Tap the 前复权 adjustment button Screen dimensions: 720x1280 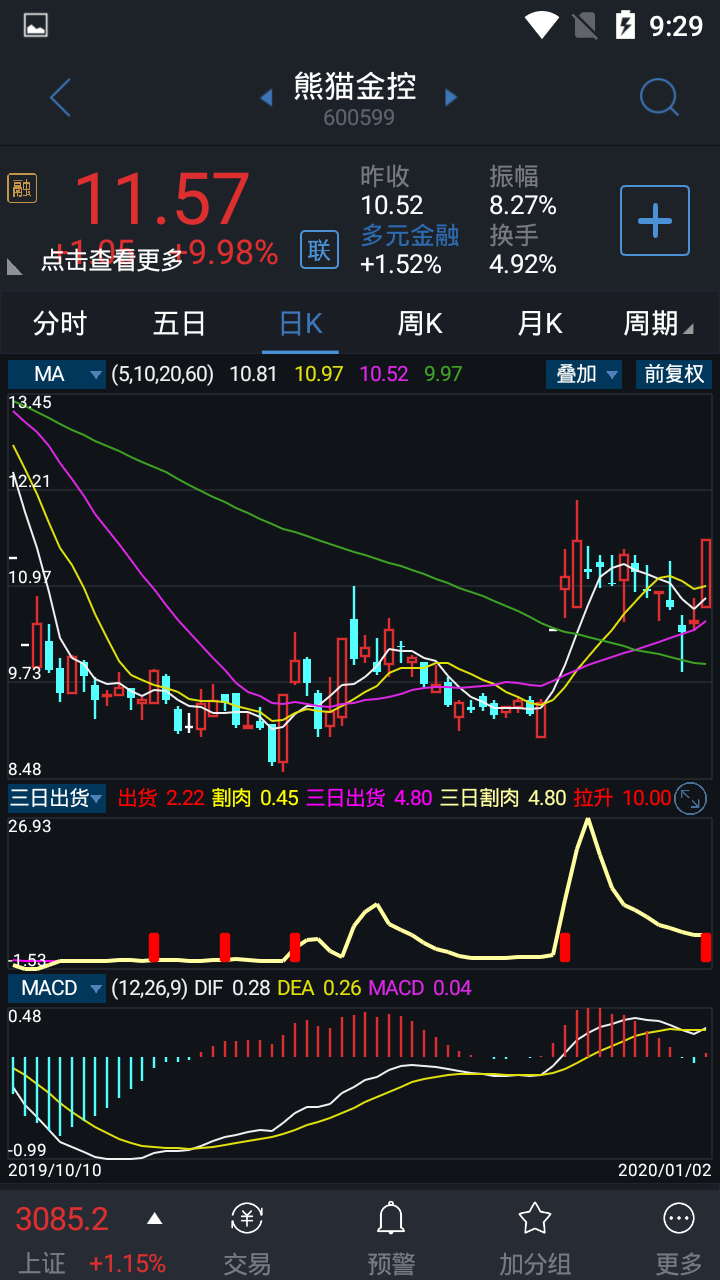click(x=674, y=374)
